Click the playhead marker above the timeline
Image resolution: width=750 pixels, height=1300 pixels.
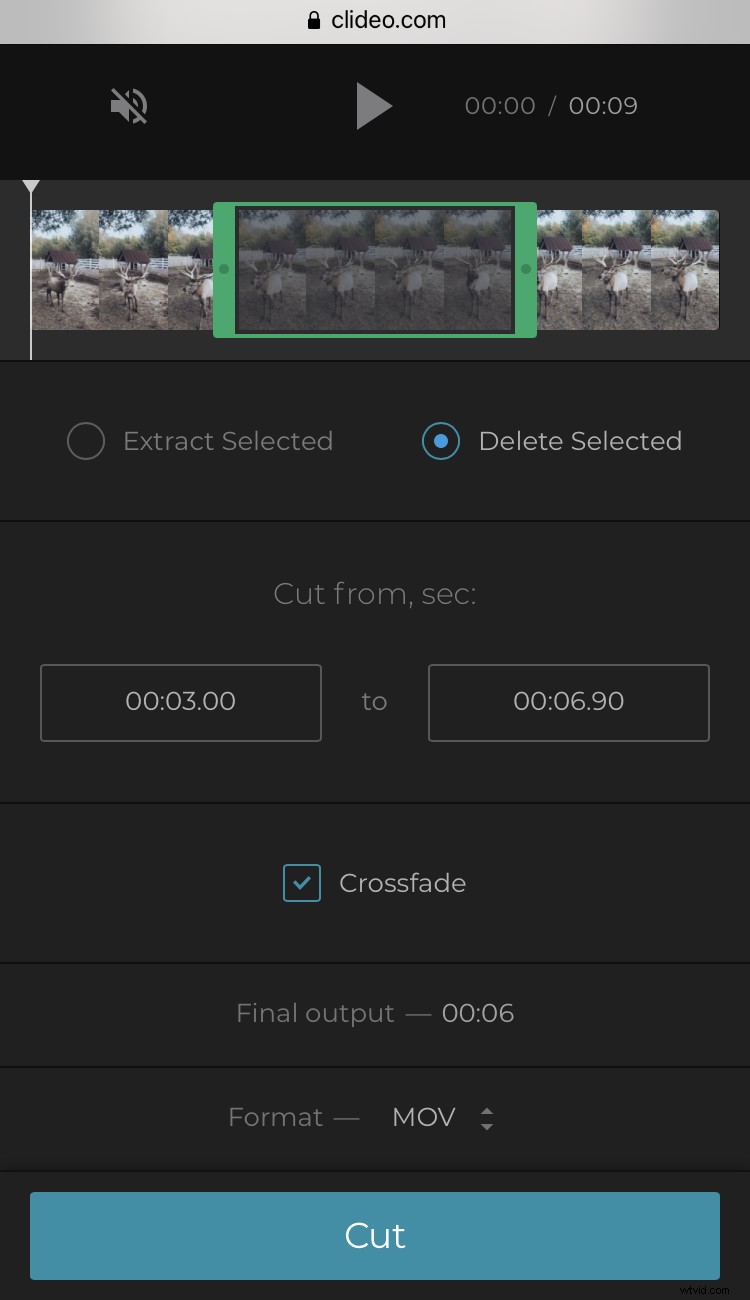pyautogui.click(x=31, y=185)
